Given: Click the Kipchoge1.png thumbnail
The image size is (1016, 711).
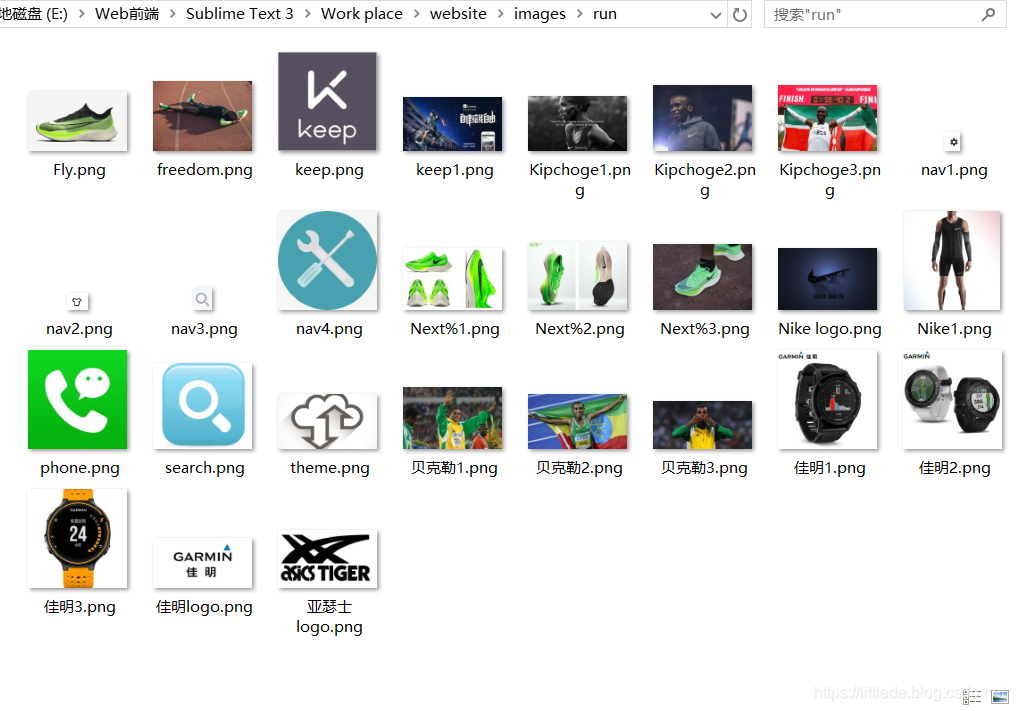Looking at the screenshot, I should [x=577, y=123].
